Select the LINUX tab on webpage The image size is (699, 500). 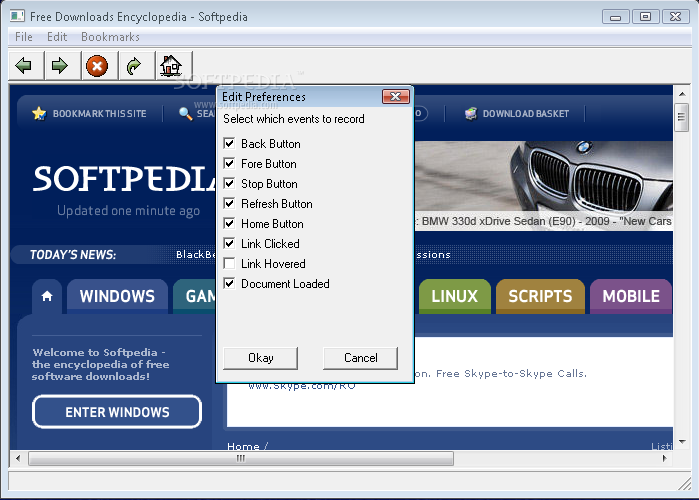[x=454, y=296]
